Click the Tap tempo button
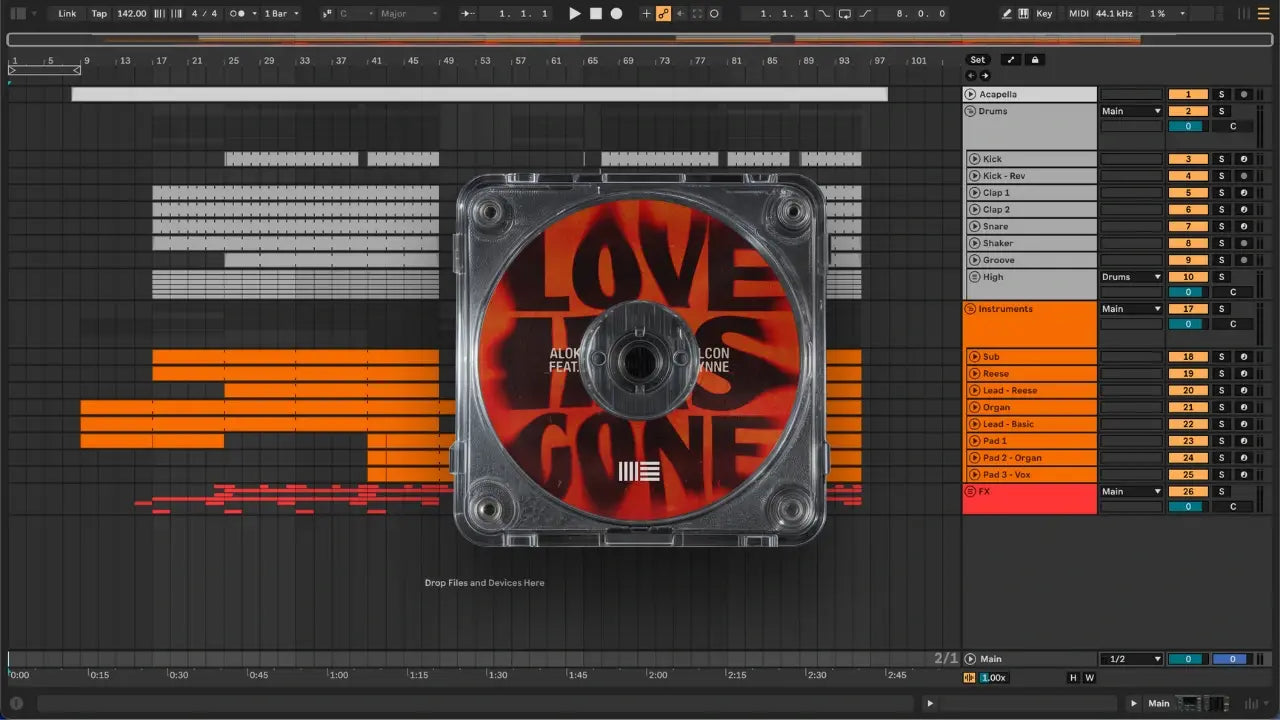Image resolution: width=1280 pixels, height=720 pixels. click(x=99, y=14)
